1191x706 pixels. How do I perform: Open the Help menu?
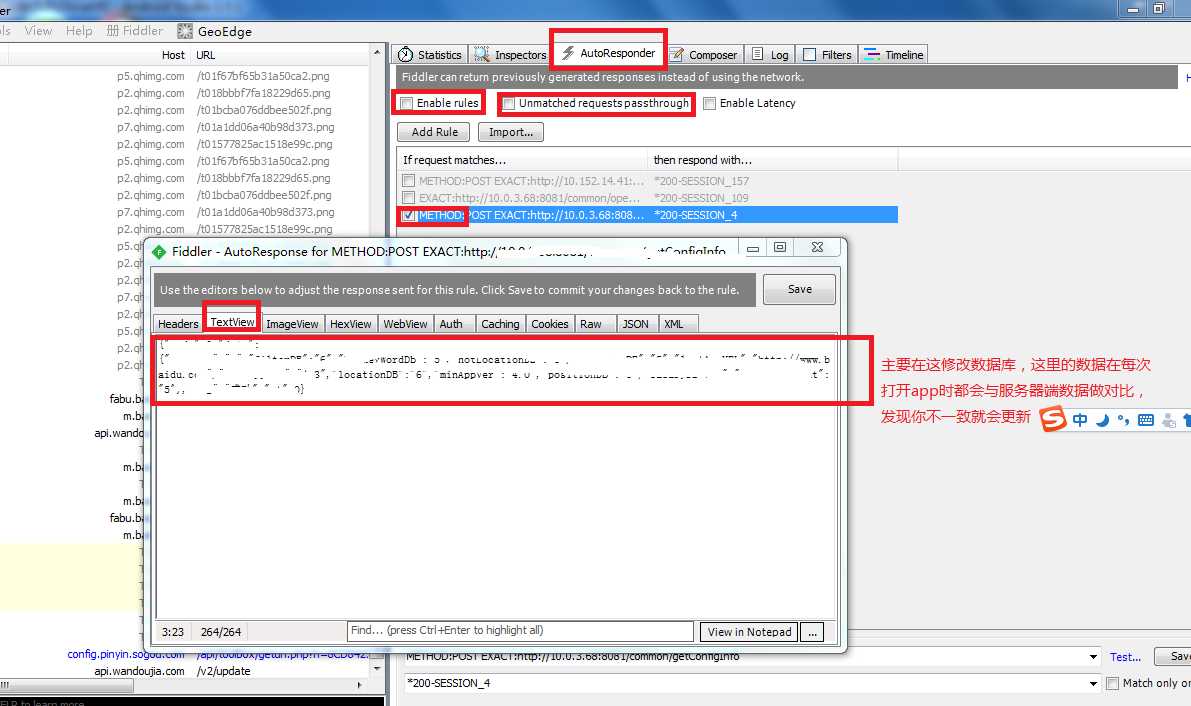click(x=79, y=30)
